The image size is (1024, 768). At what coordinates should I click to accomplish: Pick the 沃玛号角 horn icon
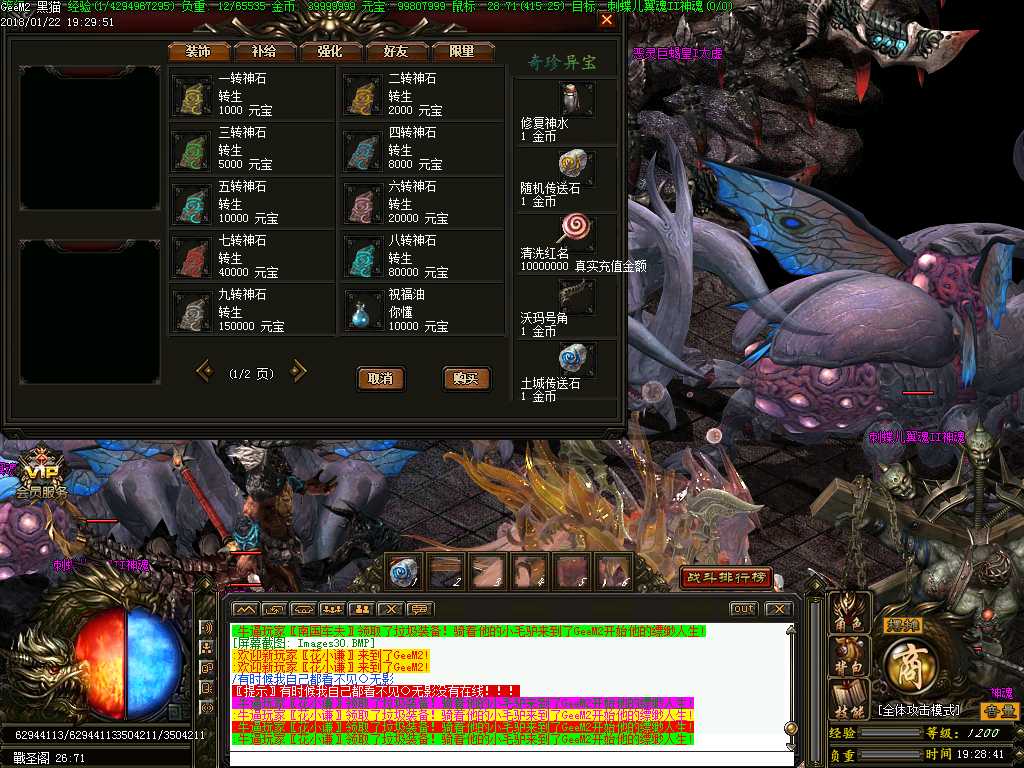(576, 295)
